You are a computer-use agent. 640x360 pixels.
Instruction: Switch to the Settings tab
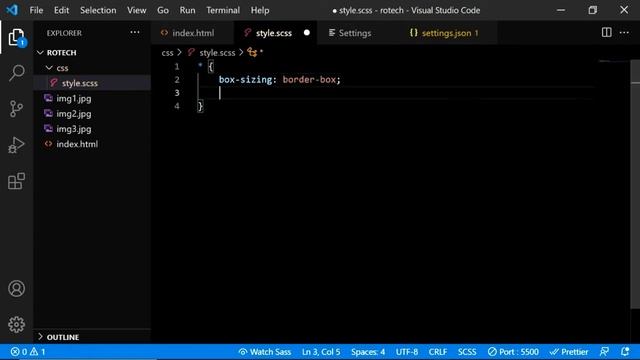[354, 33]
